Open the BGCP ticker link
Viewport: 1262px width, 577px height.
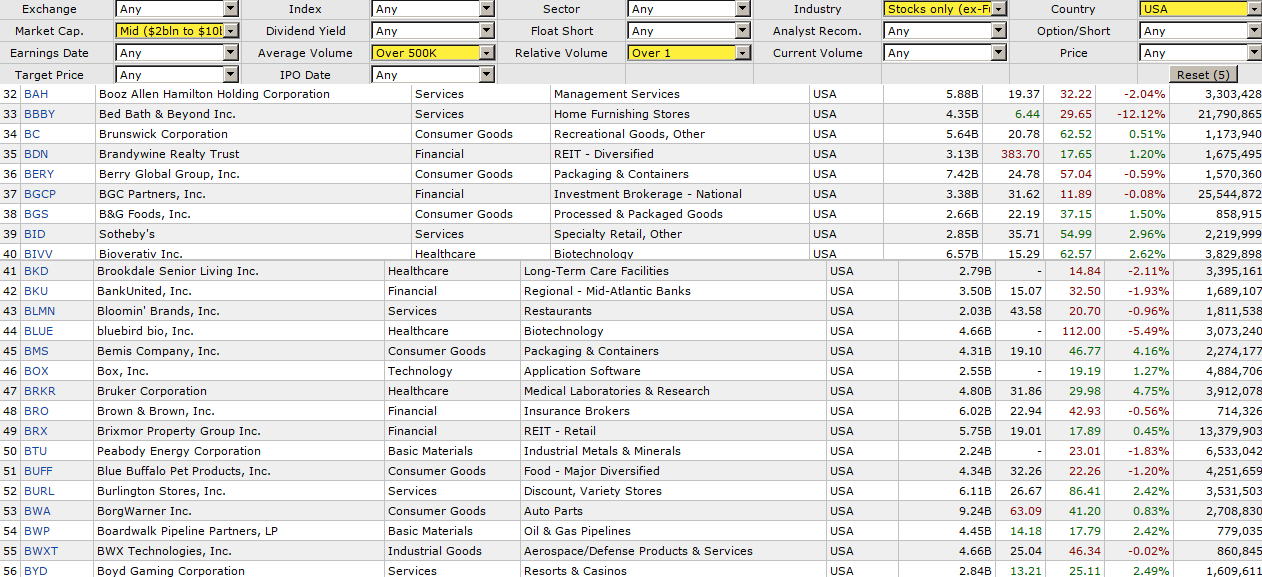pos(40,194)
